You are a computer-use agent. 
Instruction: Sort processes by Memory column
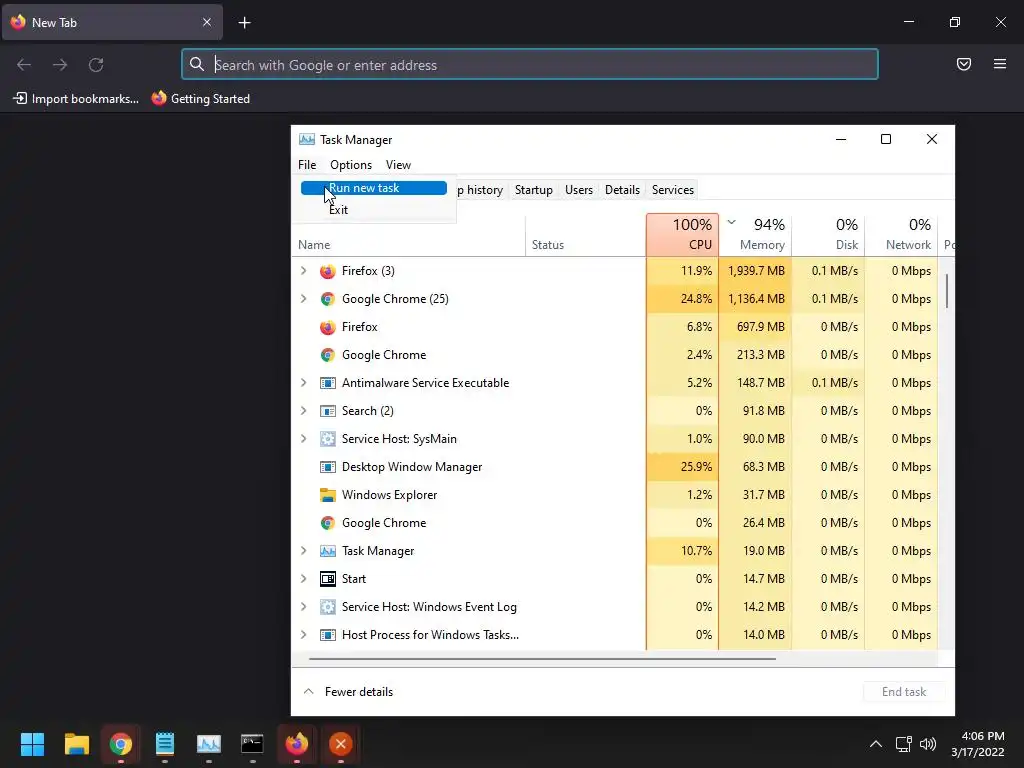756,234
